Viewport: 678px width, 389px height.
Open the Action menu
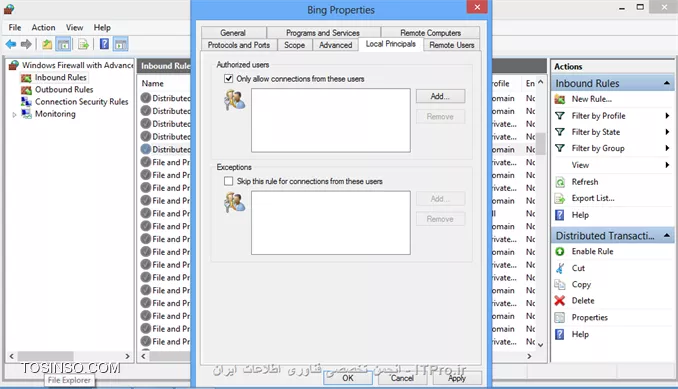tap(43, 27)
